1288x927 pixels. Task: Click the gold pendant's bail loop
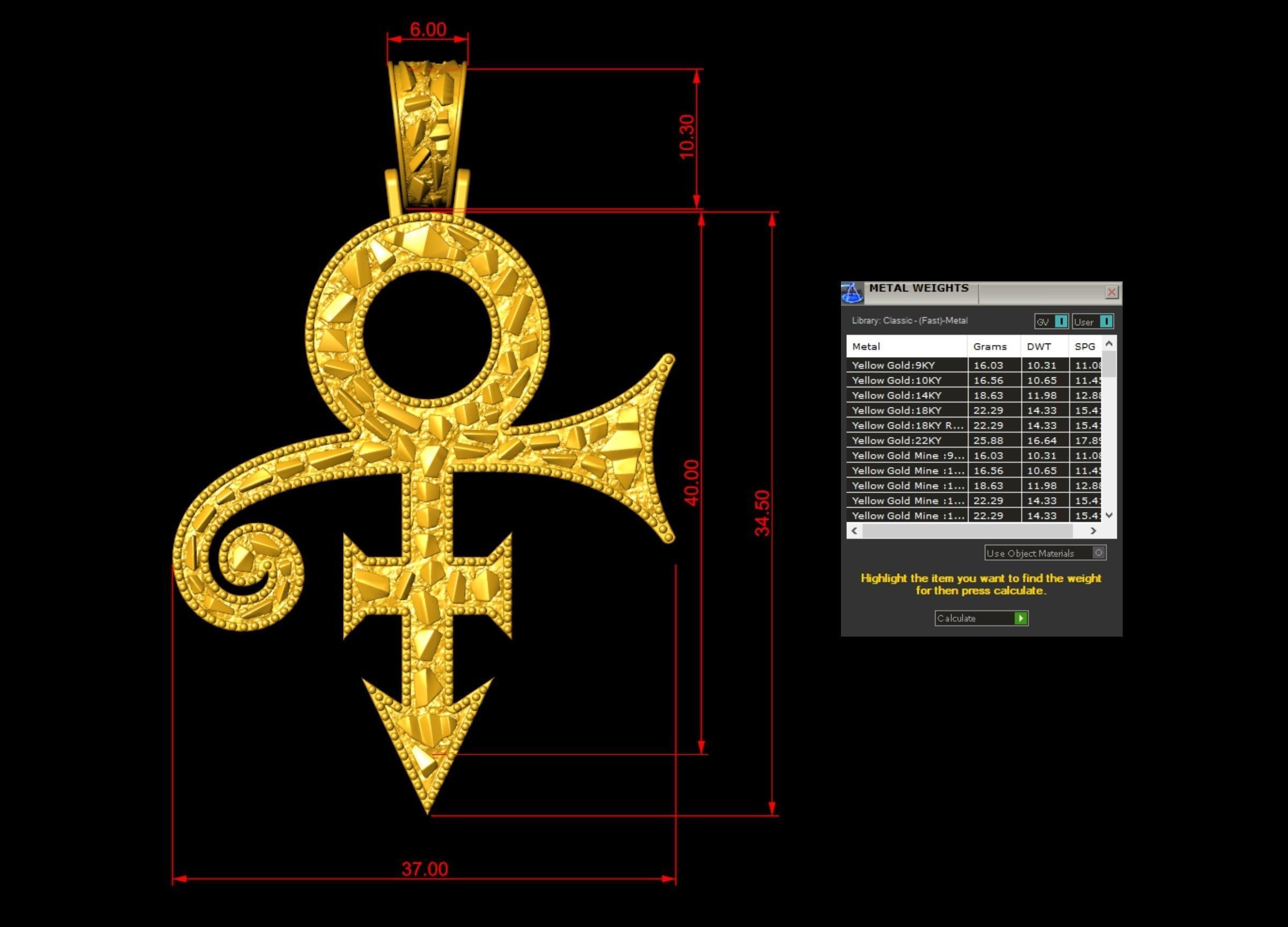click(428, 134)
